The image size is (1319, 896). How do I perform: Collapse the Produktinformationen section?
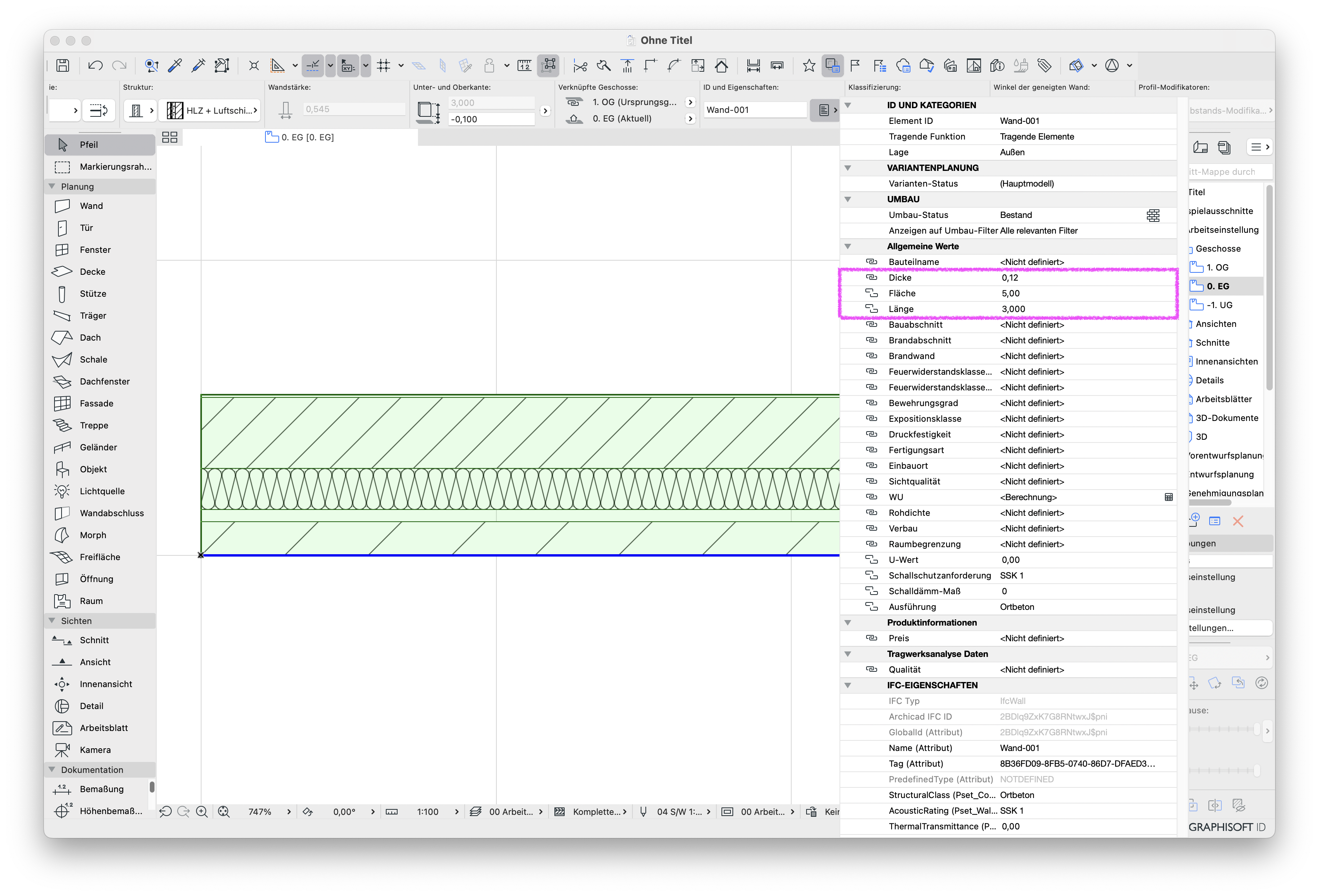point(848,622)
